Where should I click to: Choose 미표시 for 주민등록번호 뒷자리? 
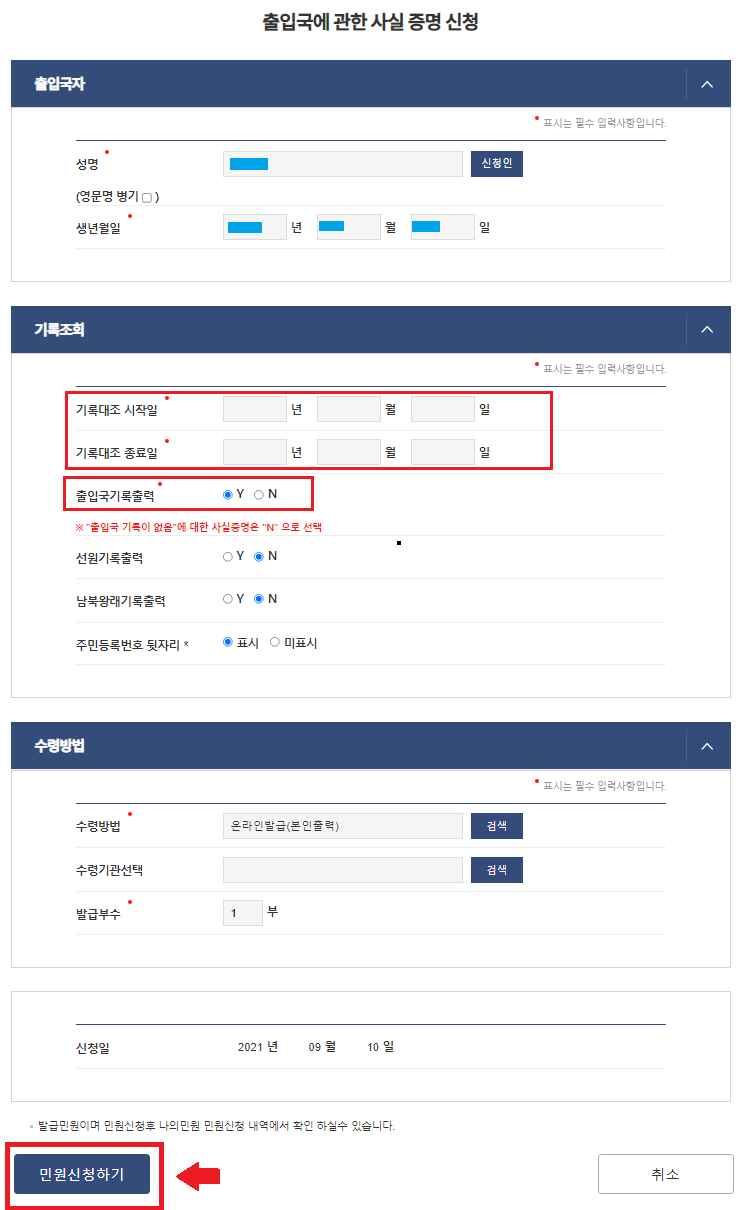pos(275,643)
